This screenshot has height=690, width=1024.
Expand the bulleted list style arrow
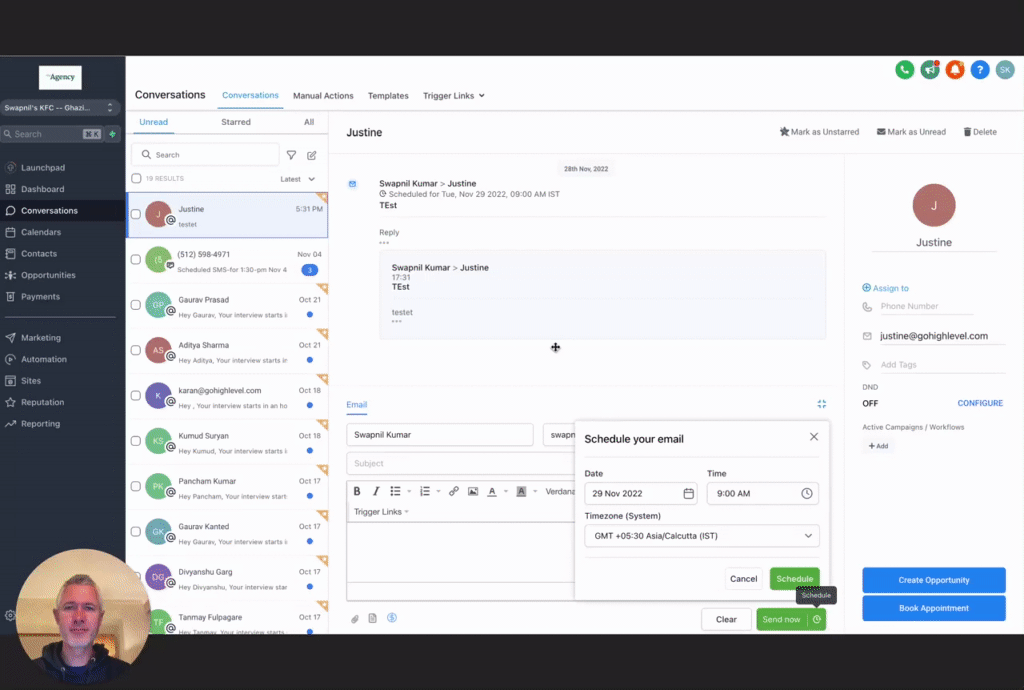(409, 492)
